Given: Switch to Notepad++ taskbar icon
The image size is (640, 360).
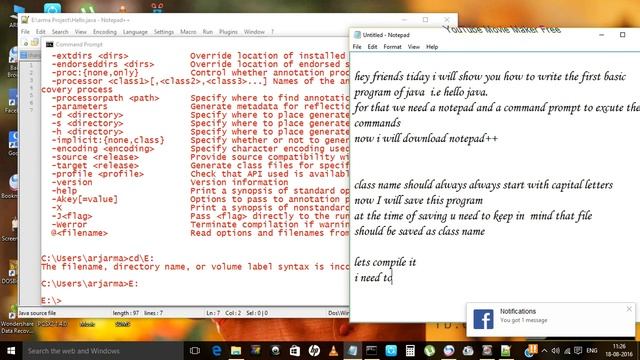Looking at the screenshot, I should click(x=506, y=351).
